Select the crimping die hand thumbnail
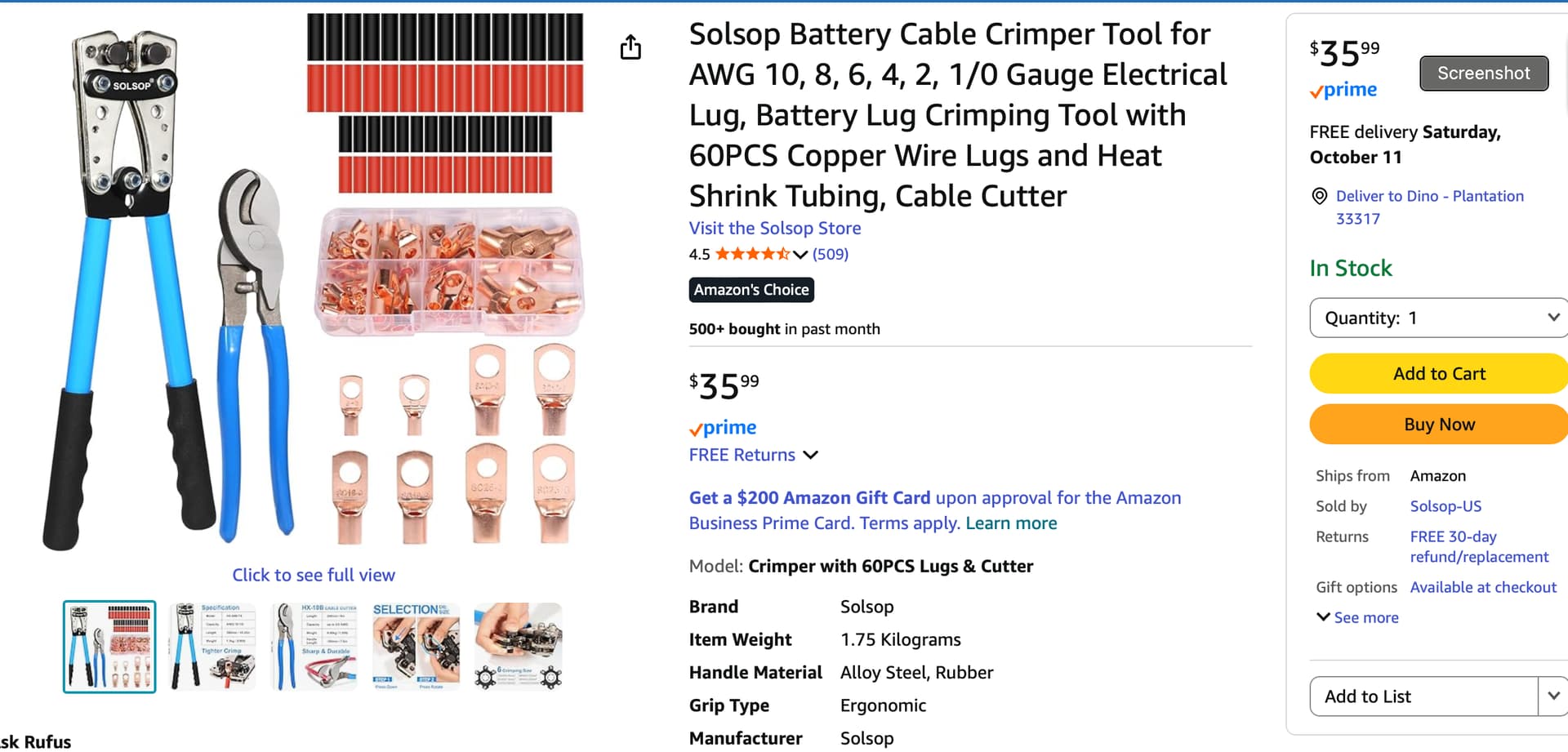The height and width of the screenshot is (752, 1568). [519, 647]
